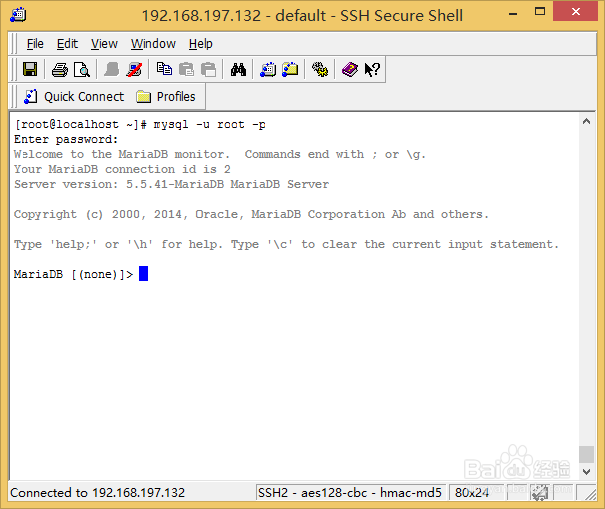Click the scrollbar down arrow
Viewport: 605px width, 509px height.
(x=586, y=472)
